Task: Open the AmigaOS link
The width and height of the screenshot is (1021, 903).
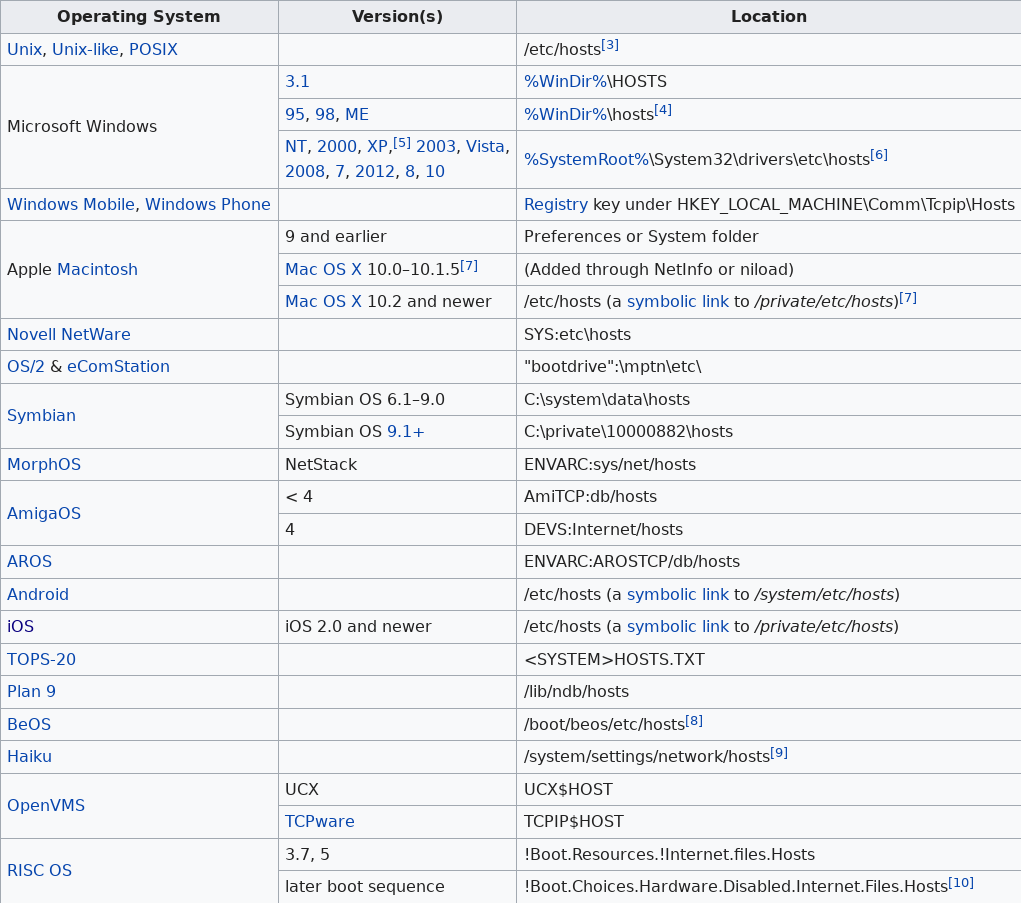Action: coord(44,513)
